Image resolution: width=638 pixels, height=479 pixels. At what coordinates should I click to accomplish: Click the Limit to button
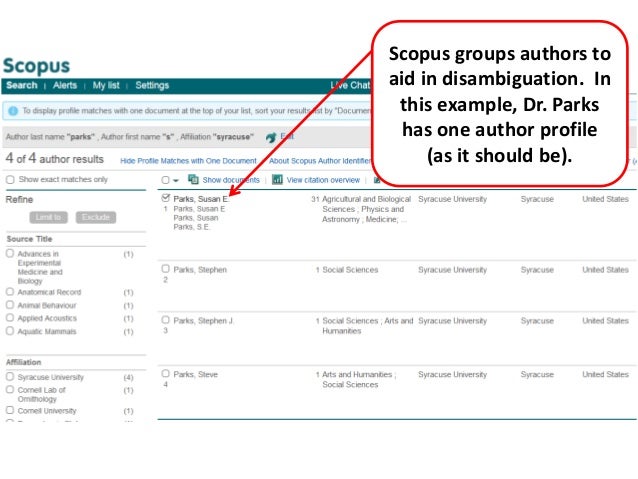tap(48, 217)
